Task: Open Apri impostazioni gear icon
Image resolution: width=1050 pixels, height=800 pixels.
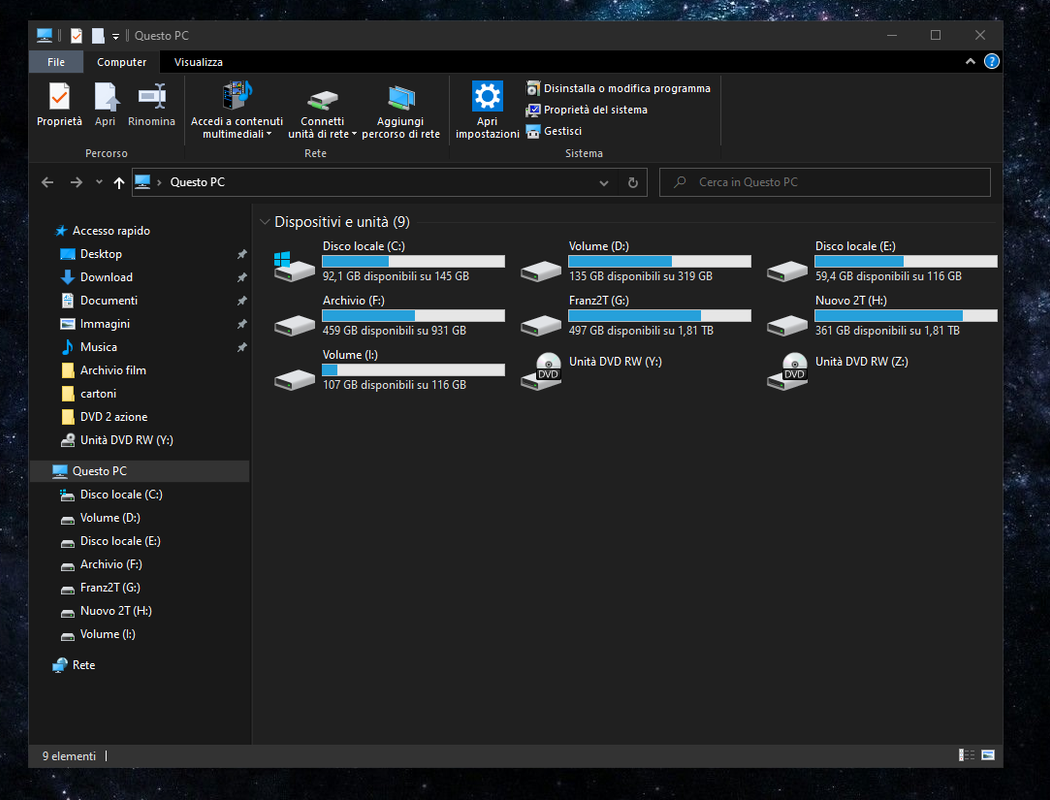Action: tap(487, 110)
